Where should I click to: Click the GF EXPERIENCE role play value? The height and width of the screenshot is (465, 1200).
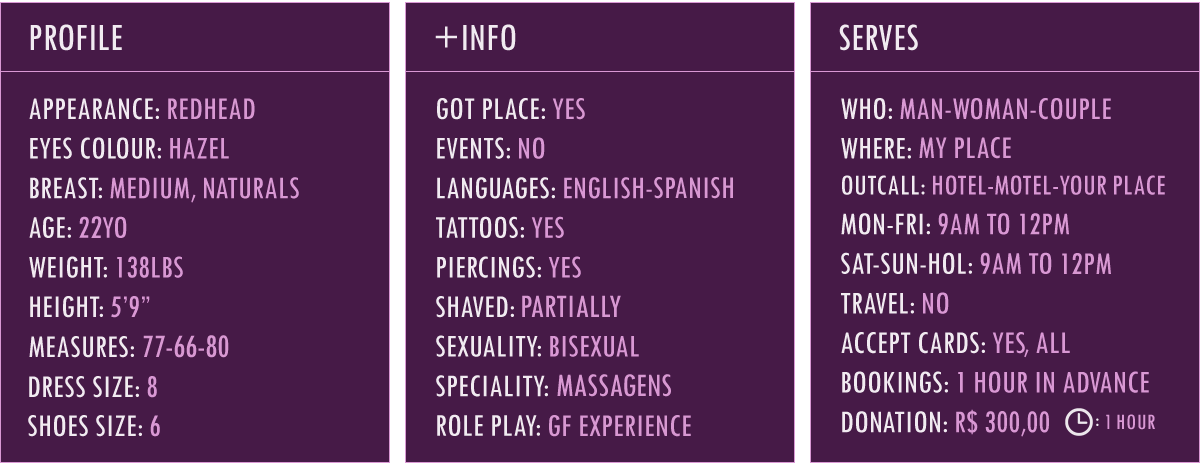[x=619, y=426]
